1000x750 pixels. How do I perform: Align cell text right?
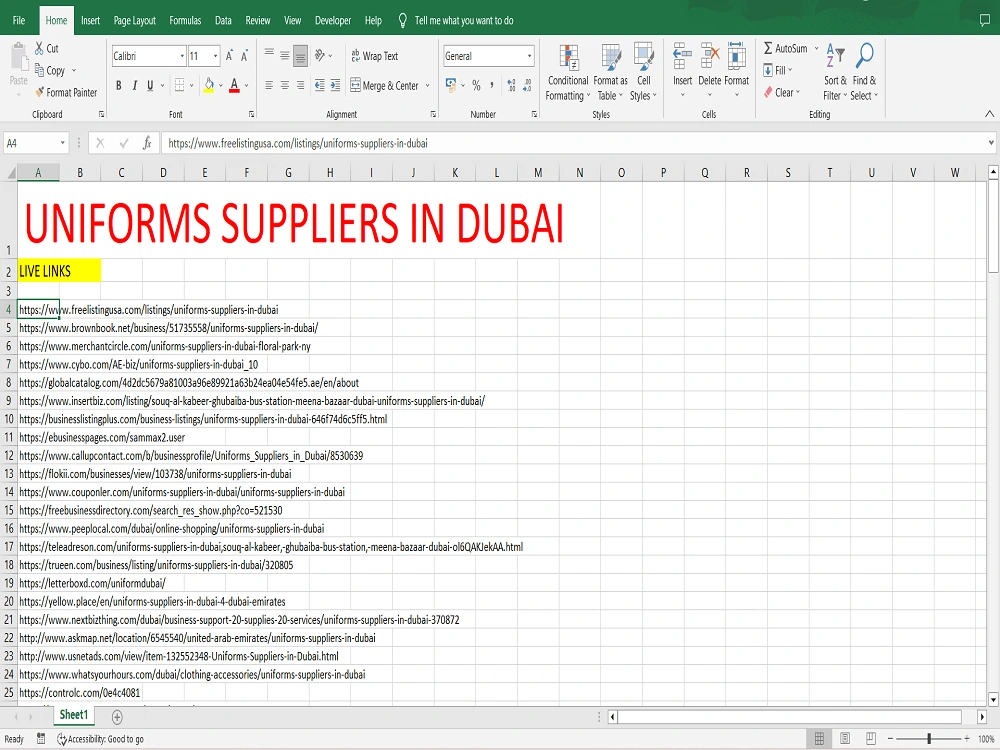pyautogui.click(x=300, y=85)
